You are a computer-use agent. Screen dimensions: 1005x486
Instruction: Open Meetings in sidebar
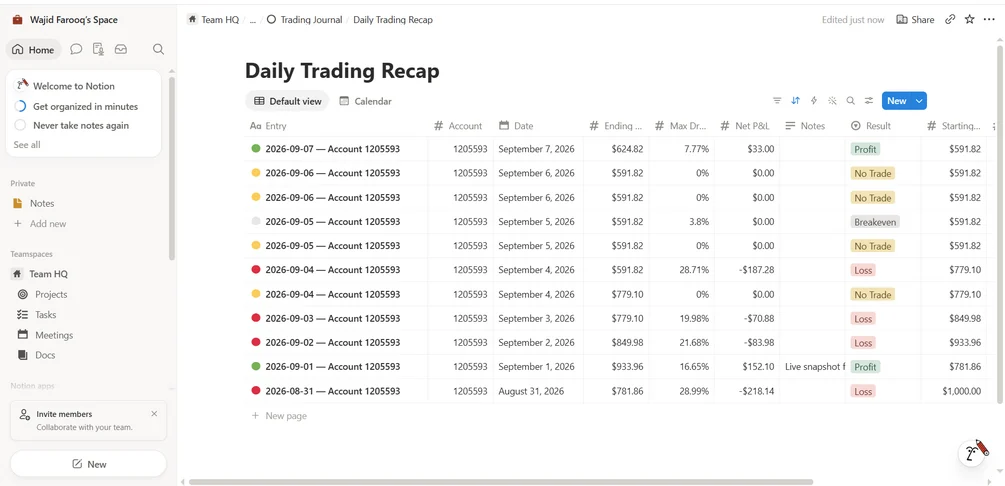pos(54,335)
